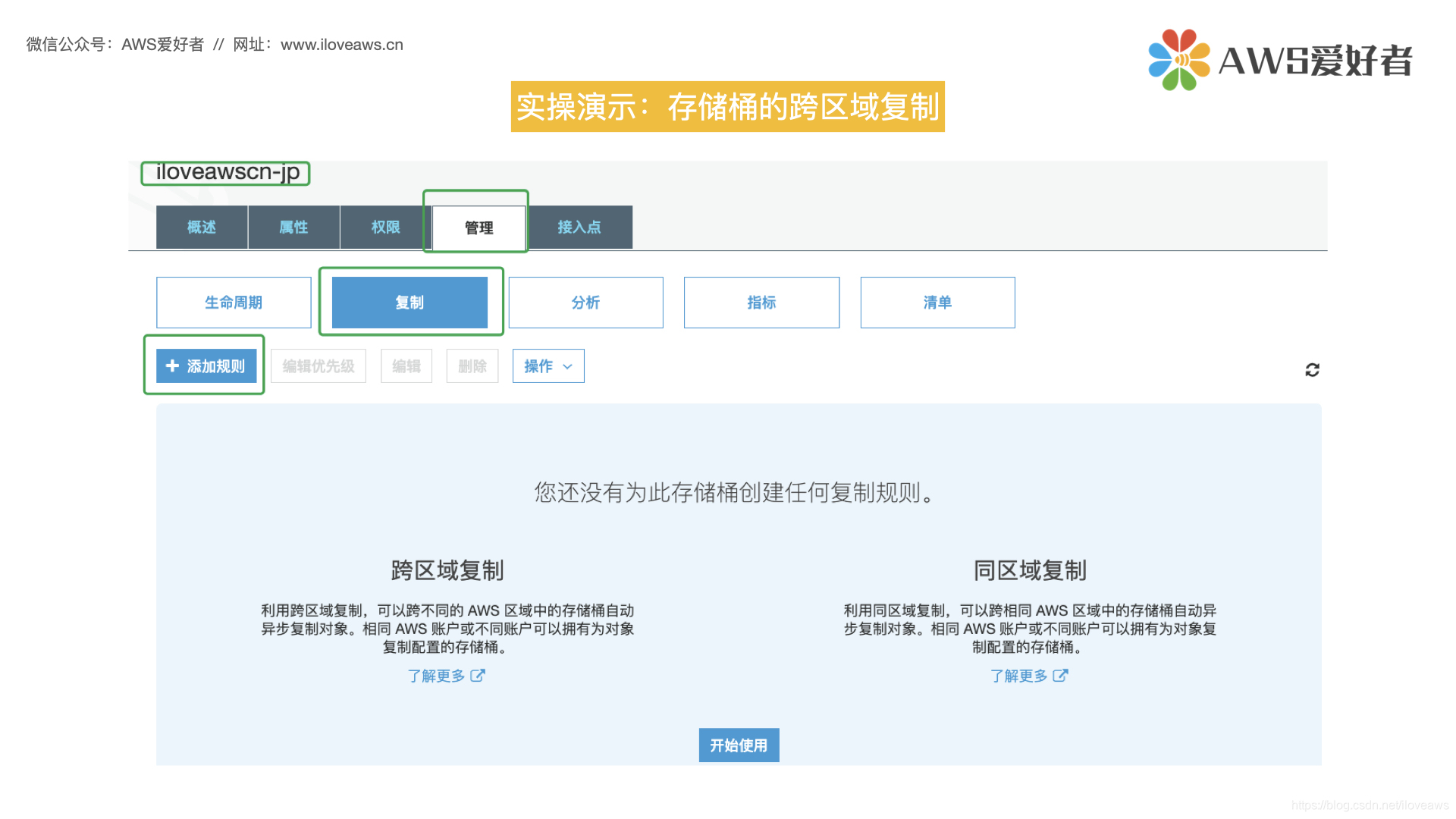Select the 属性 tab
The height and width of the screenshot is (819, 1456).
coord(293,227)
